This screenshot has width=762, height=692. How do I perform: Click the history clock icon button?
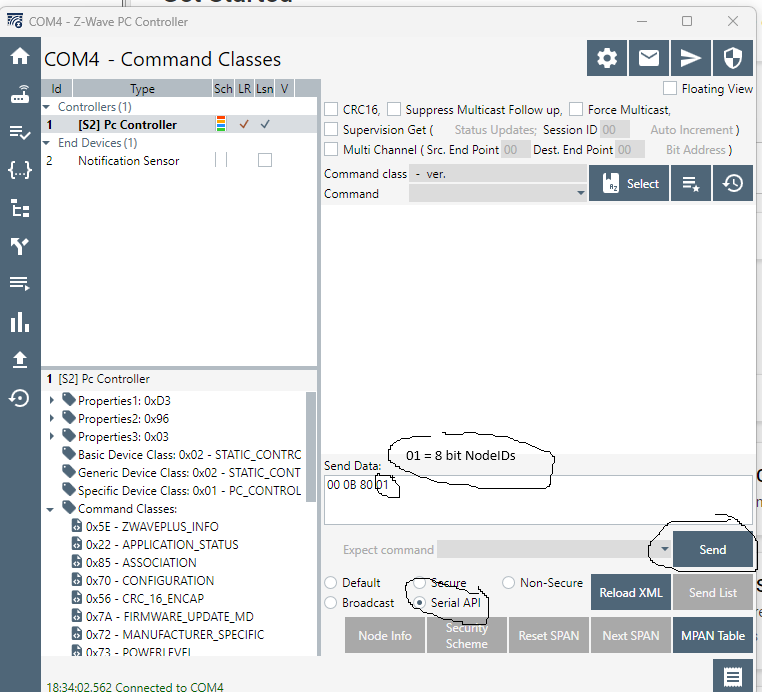[733, 183]
